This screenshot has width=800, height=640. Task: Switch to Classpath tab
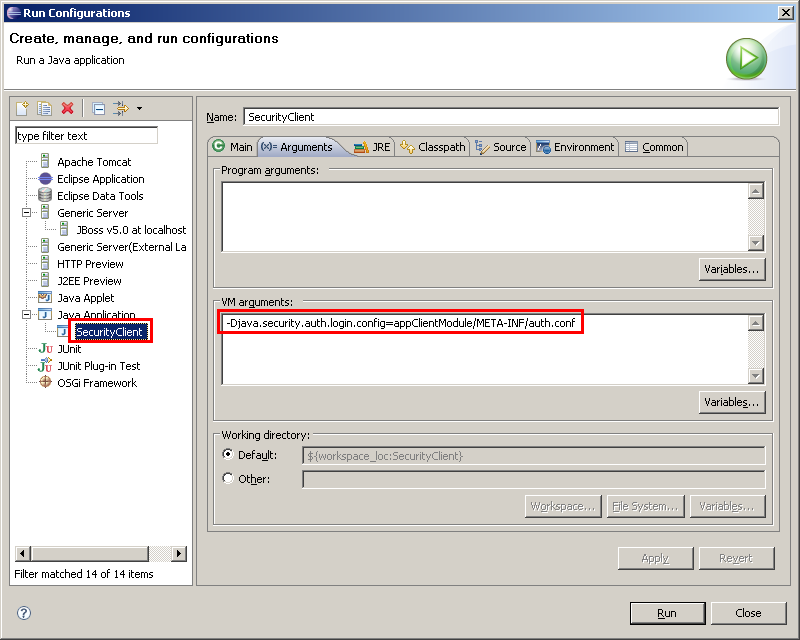pyautogui.click(x=433, y=146)
